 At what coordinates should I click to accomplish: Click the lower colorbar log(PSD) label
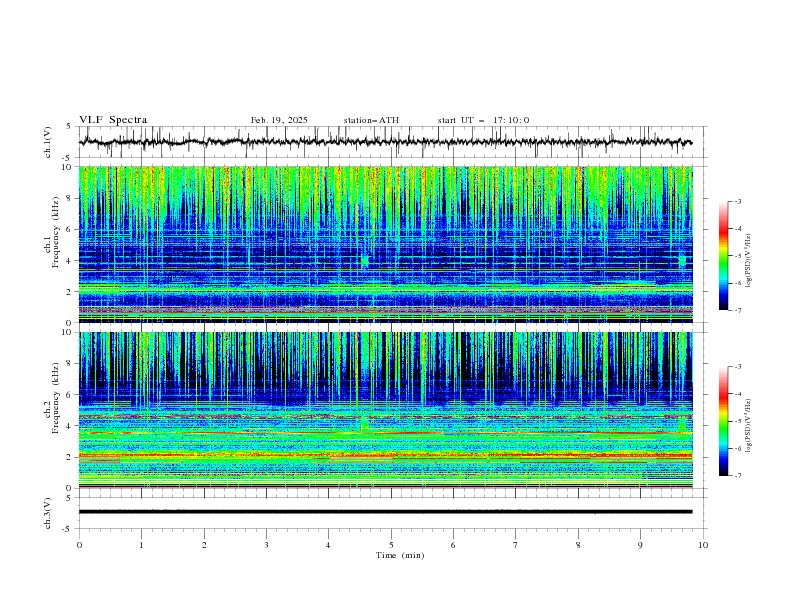pyautogui.click(x=749, y=425)
